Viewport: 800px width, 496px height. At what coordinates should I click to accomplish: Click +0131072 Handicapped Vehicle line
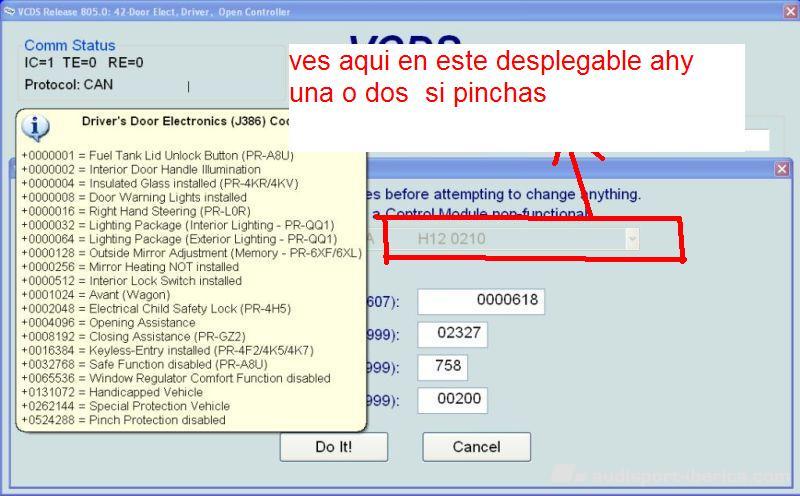(112, 392)
